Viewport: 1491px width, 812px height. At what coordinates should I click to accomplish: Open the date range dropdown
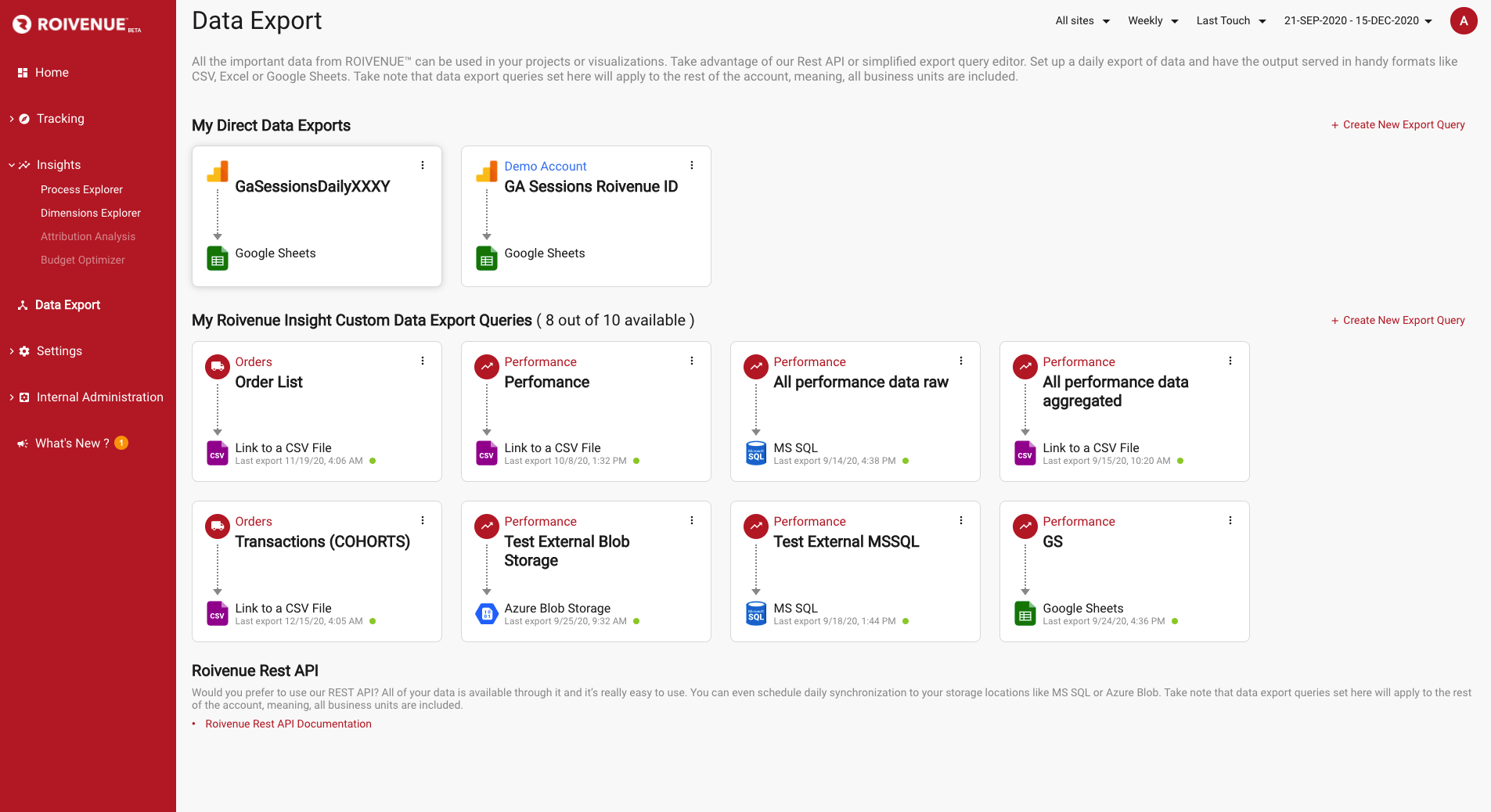pos(1358,21)
